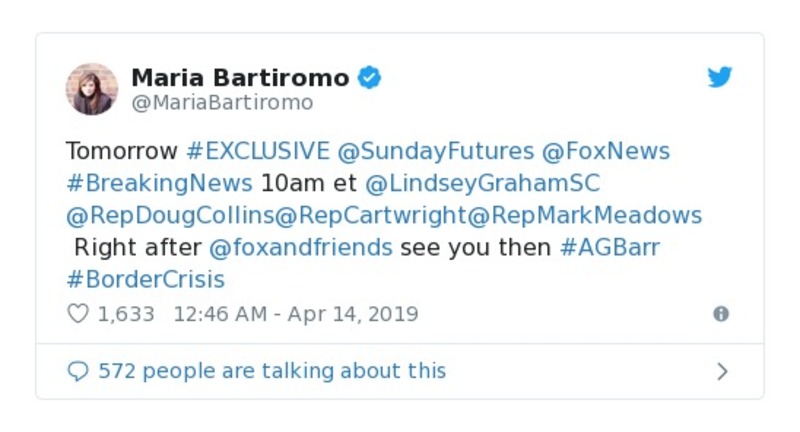
Task: Visit the @SundayFutures mention
Action: coord(436,151)
